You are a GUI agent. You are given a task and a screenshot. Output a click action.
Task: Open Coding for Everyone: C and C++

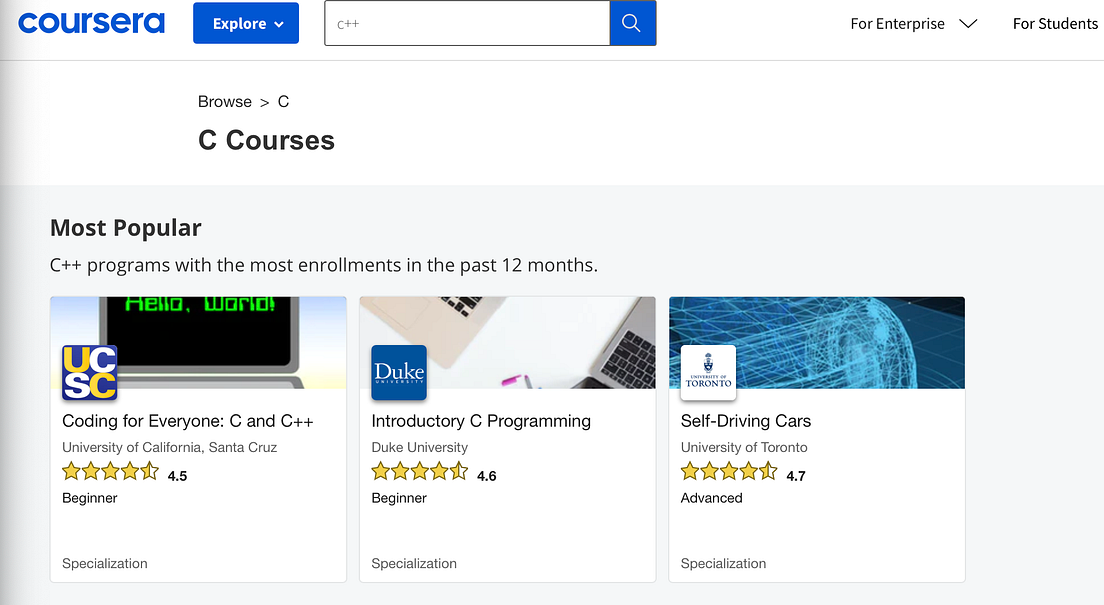[187, 421]
